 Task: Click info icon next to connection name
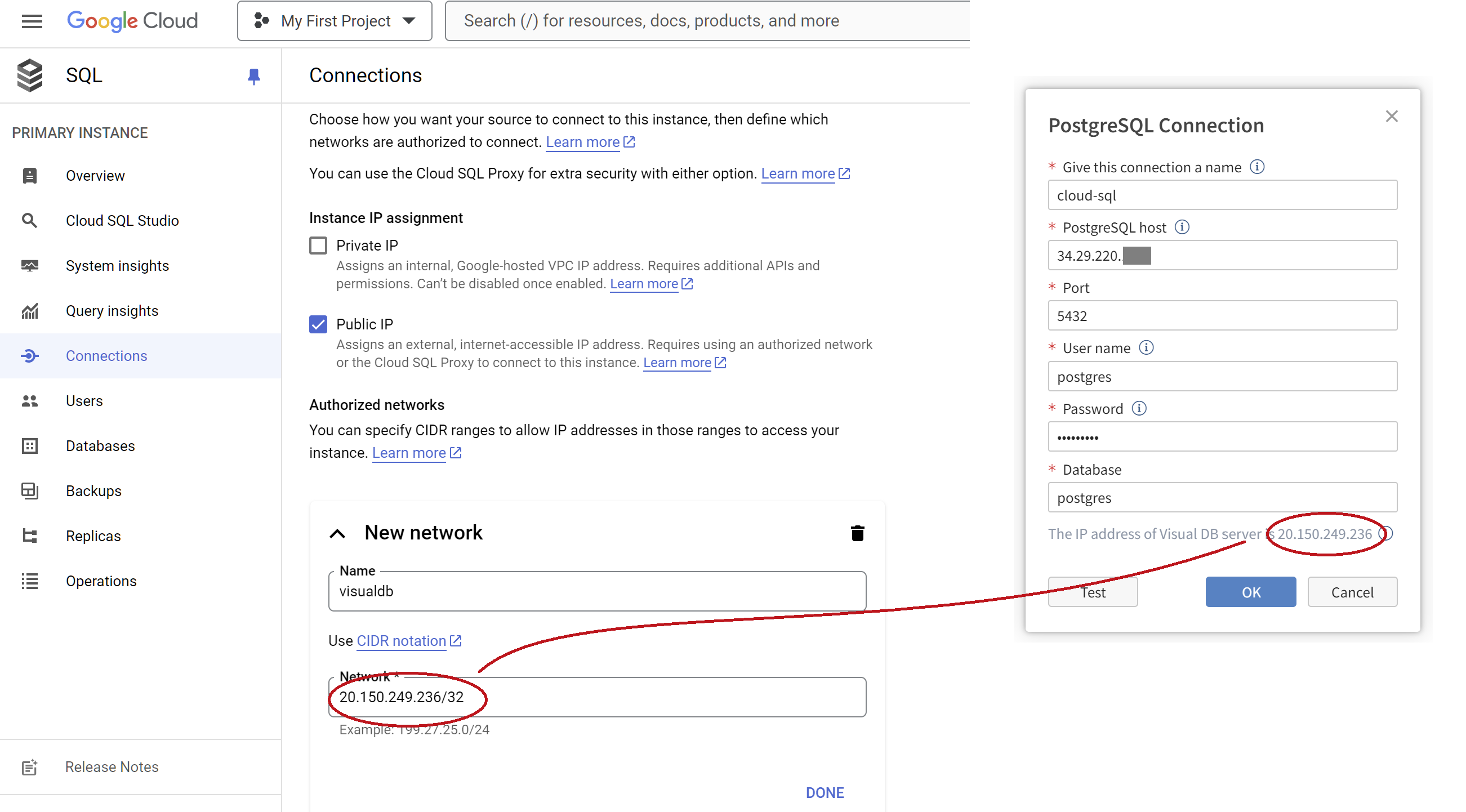1257,167
